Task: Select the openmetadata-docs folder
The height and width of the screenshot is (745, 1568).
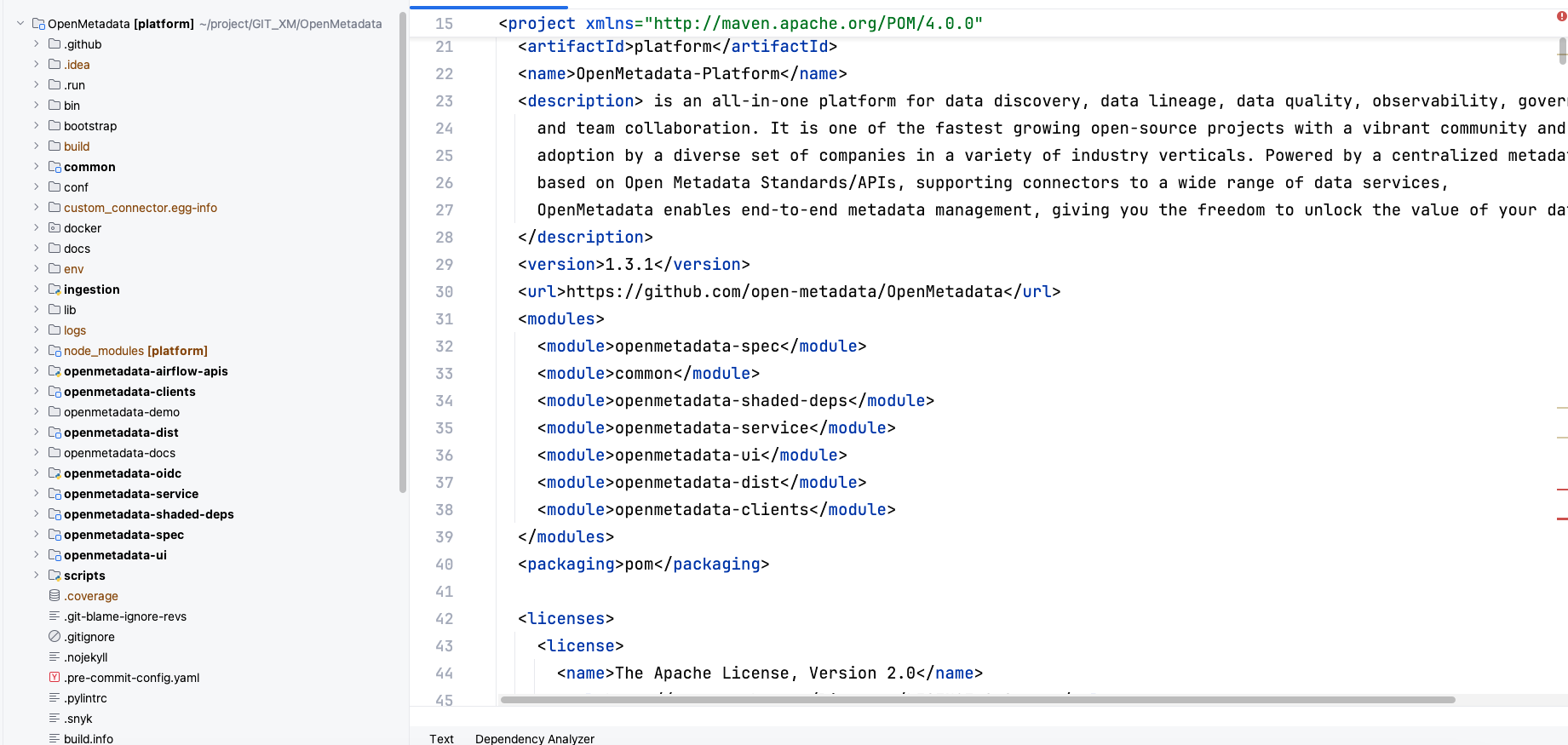Action: (x=119, y=453)
